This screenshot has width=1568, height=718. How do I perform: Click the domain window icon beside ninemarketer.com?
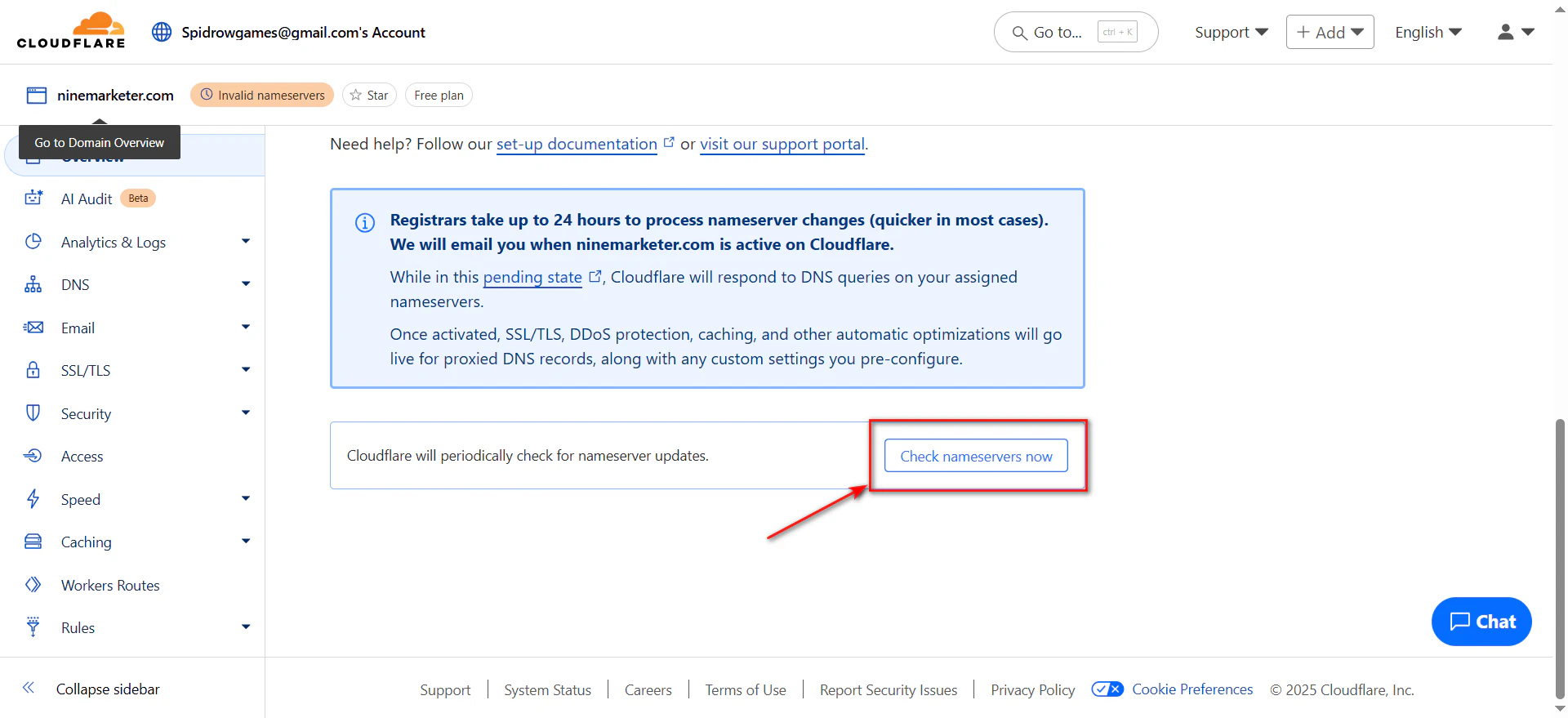pyautogui.click(x=37, y=96)
